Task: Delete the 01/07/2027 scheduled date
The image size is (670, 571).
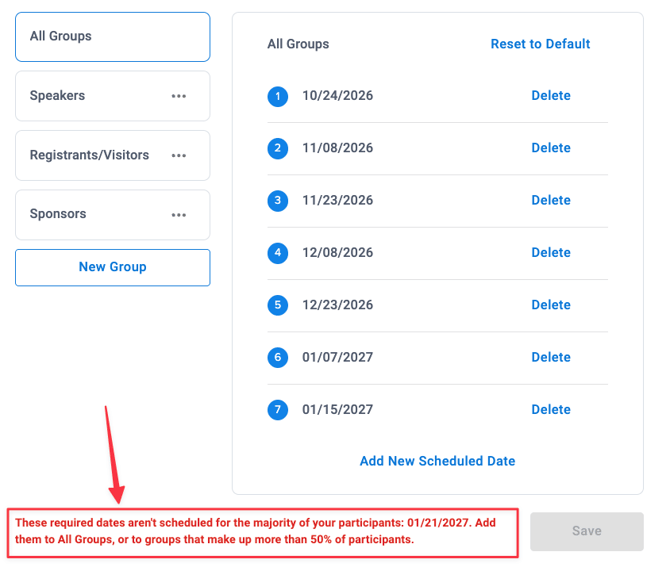Action: pos(551,357)
